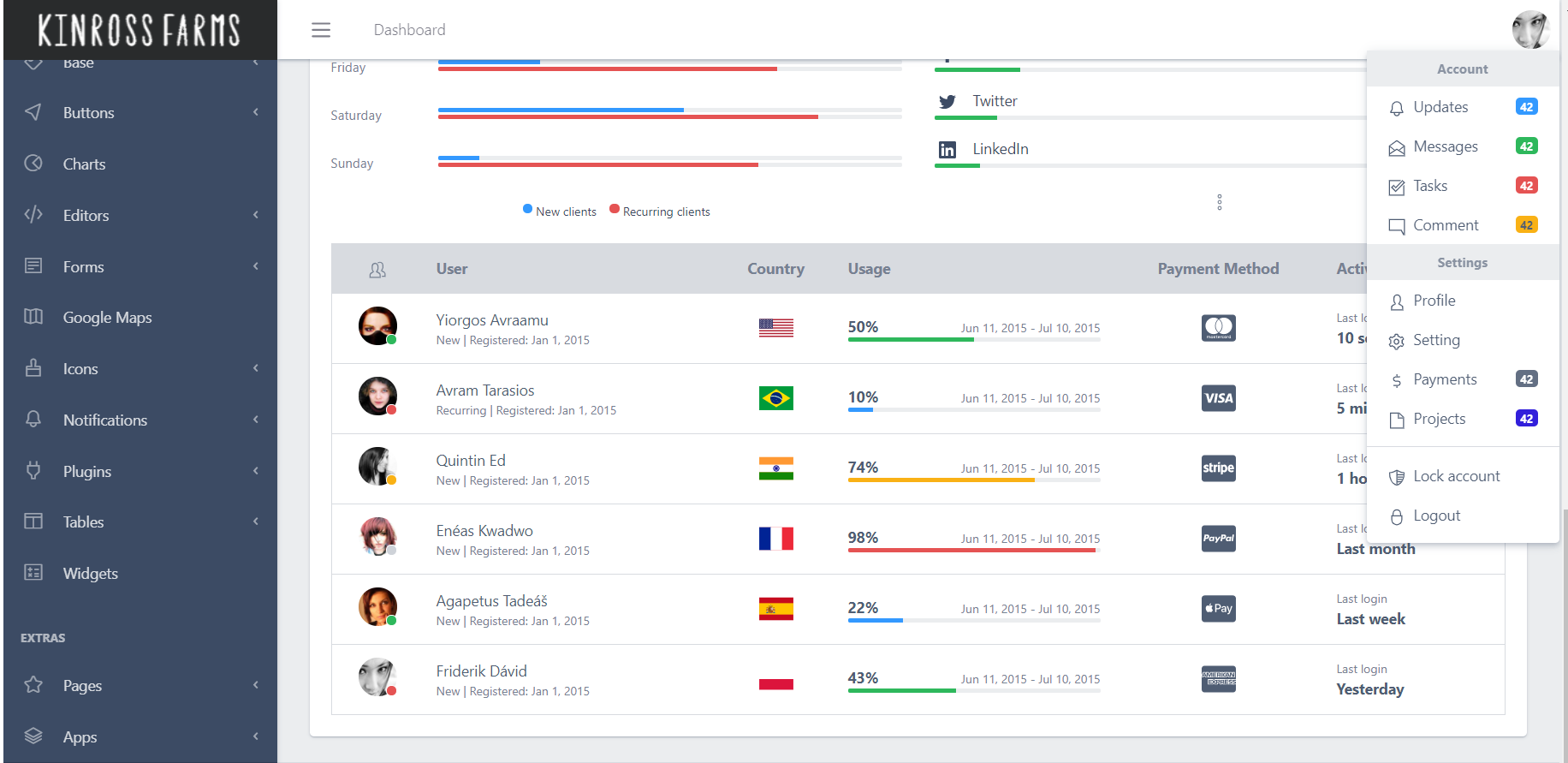This screenshot has height=763, width=1568.
Task: Open the user avatar menu in header
Action: 1530,30
